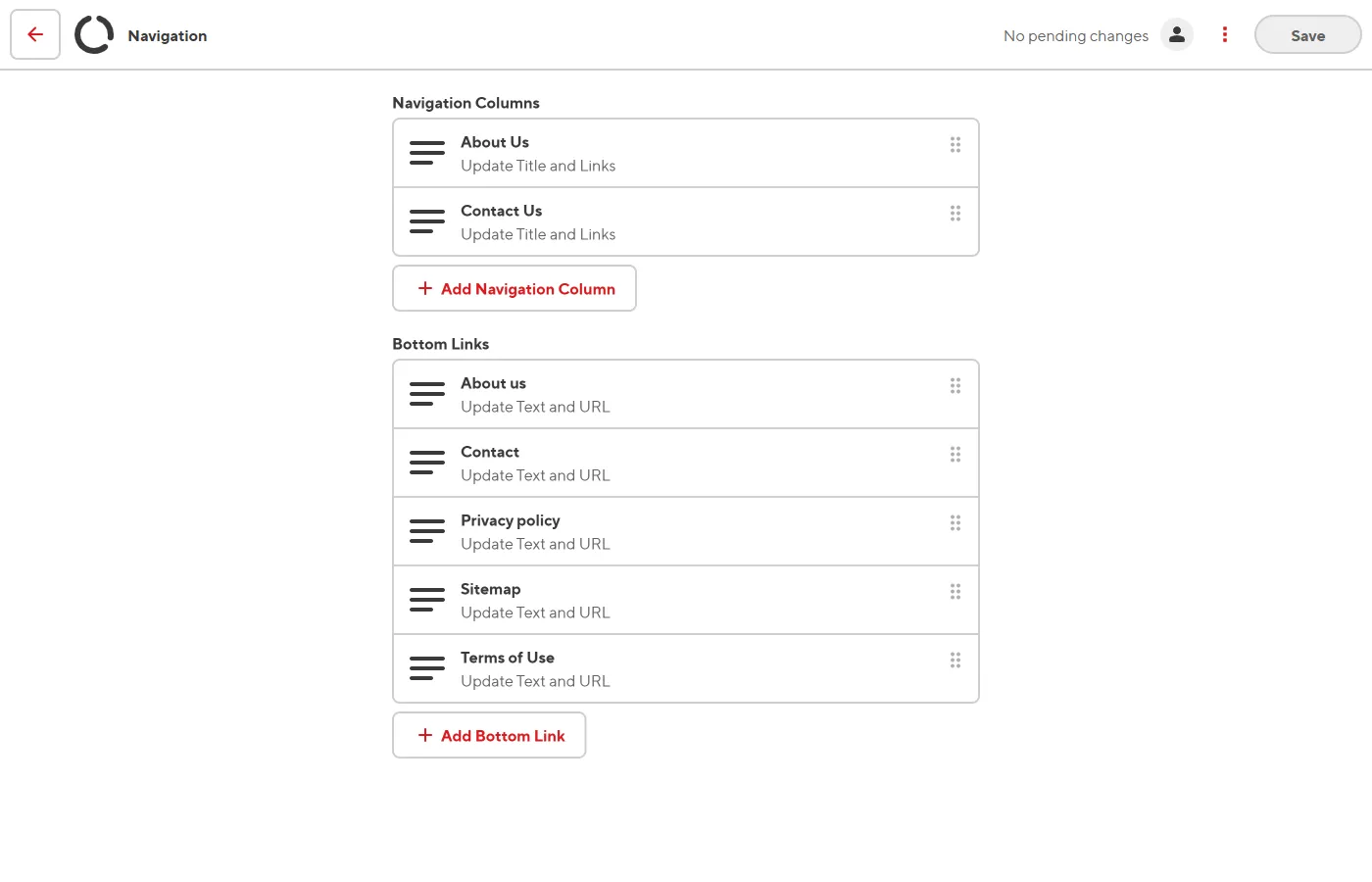Grab the drag handle for About Us column
Viewport: 1372px width, 882px height.
pos(955,144)
